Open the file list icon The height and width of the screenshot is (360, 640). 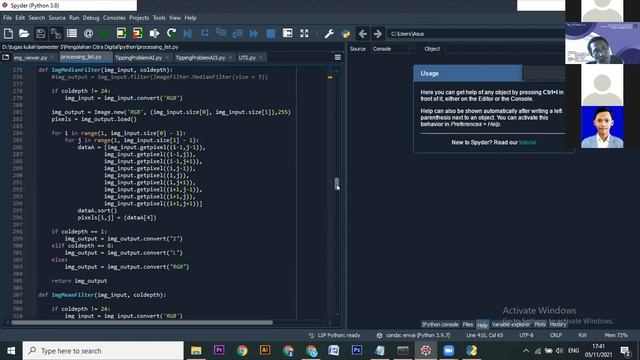pyautogui.click(x=72, y=33)
